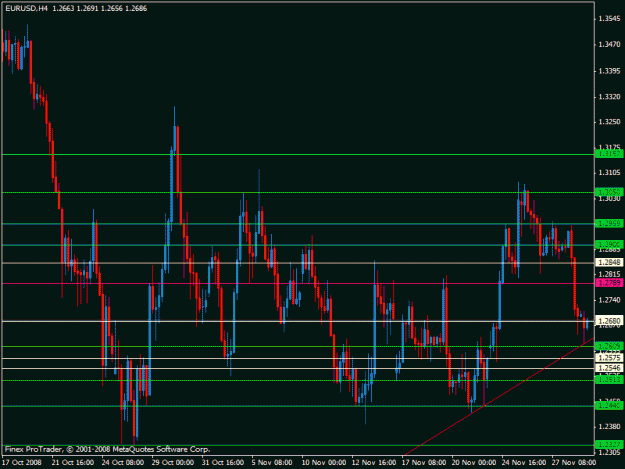This screenshot has width=625, height=469.
Task: Click the 10 Nov 00:00 time label
Action: tap(324, 463)
